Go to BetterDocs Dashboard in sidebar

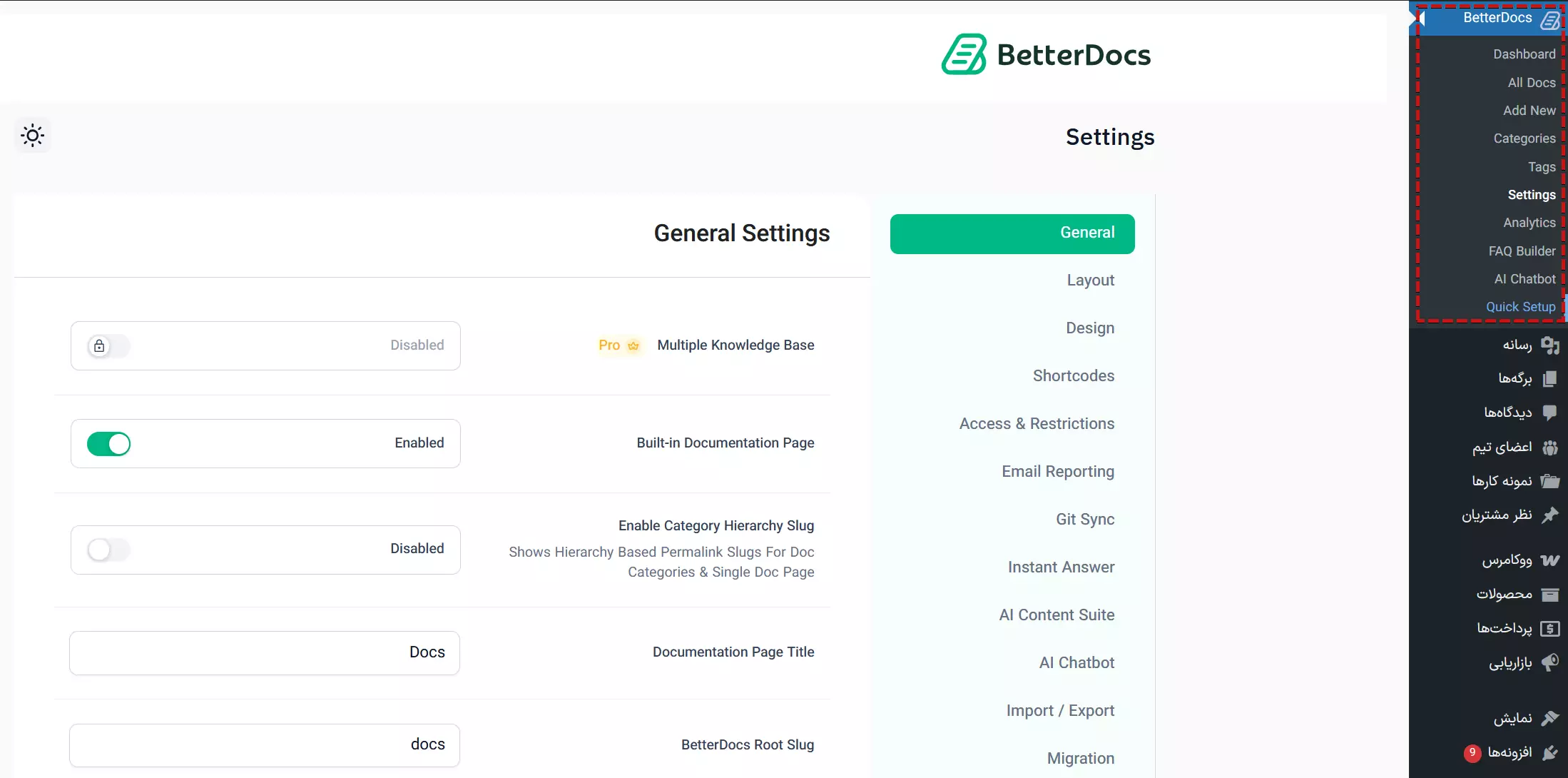coord(1524,54)
